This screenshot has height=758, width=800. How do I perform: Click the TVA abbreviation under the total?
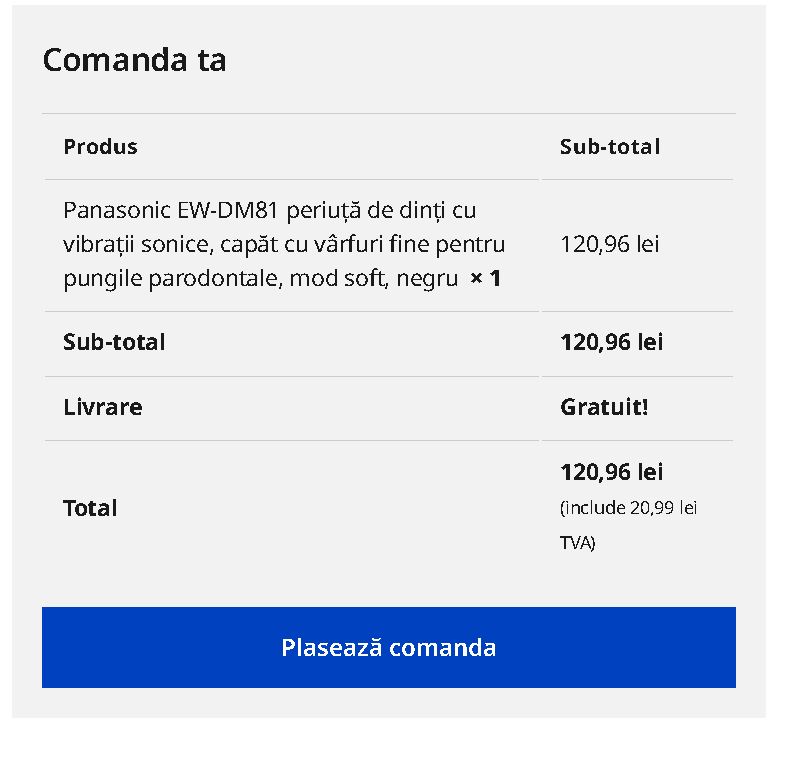click(576, 543)
